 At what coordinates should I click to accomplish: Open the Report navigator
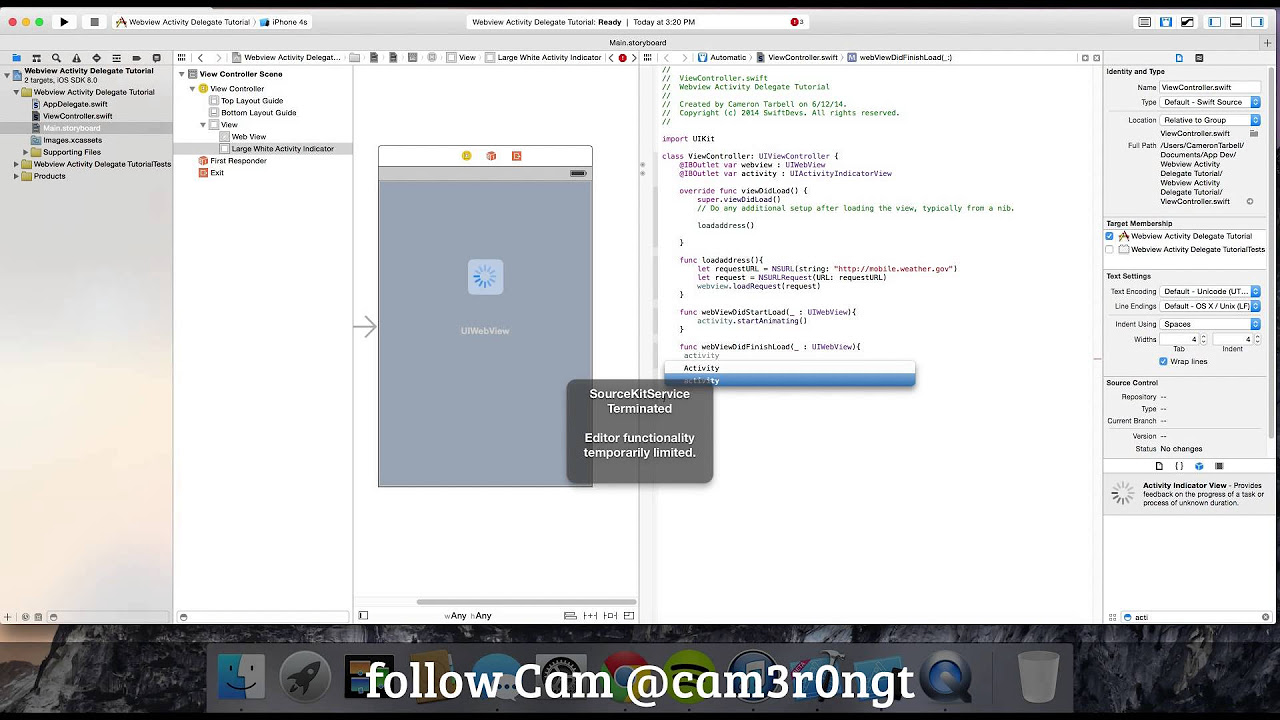coord(156,58)
